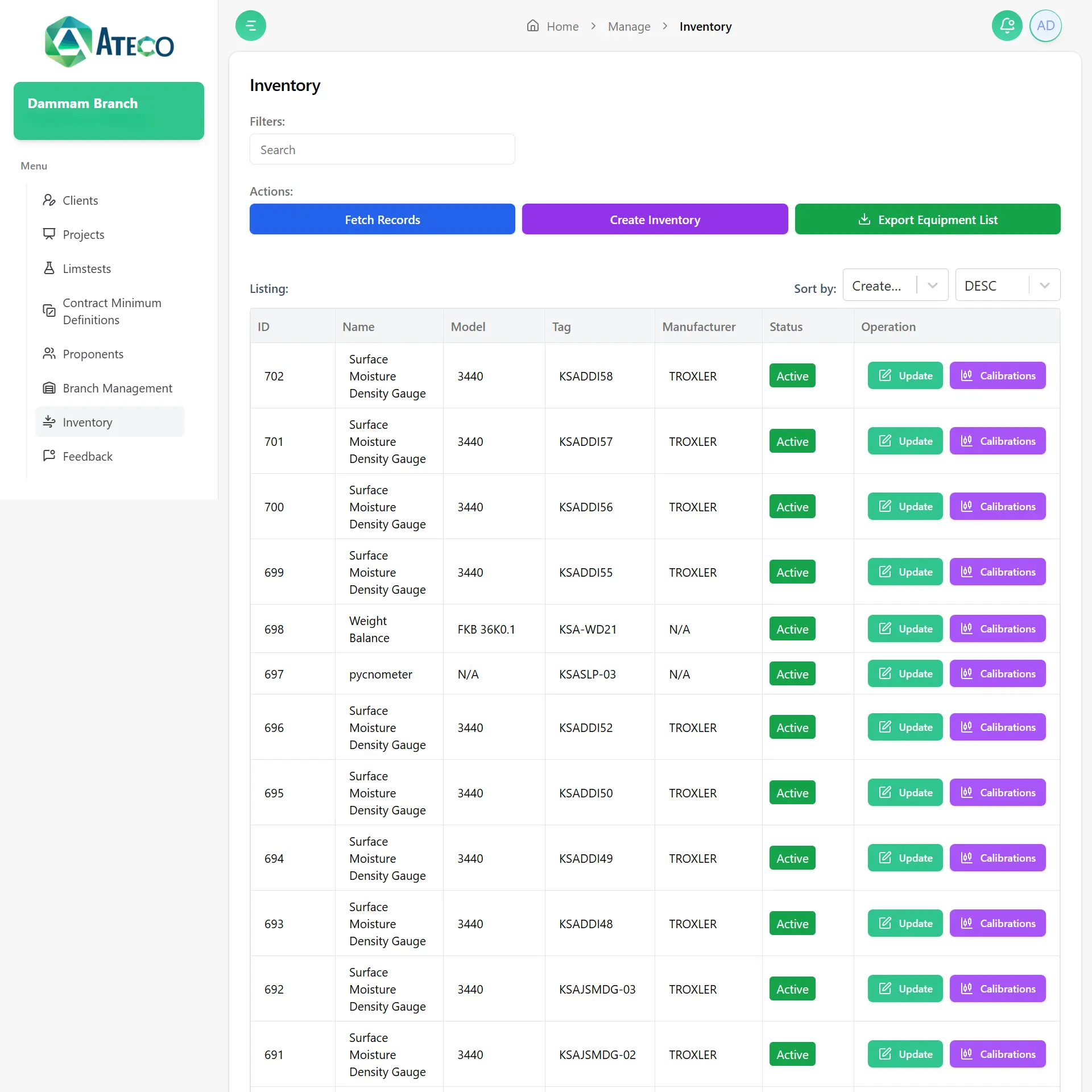Click calibration icon on row 691
This screenshot has height=1092, width=1092.
[x=967, y=1054]
